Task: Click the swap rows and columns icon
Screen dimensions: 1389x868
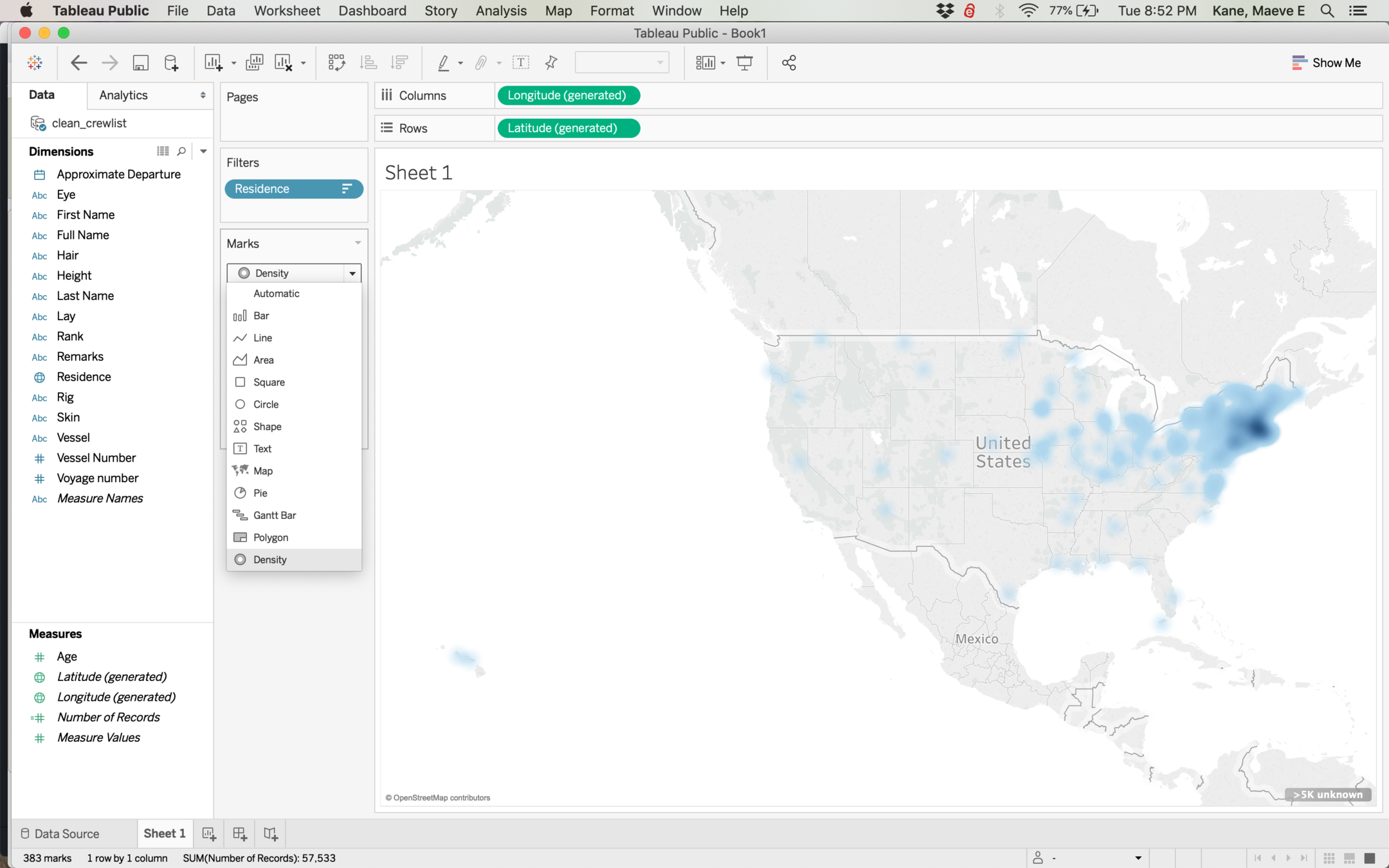Action: pos(336,62)
